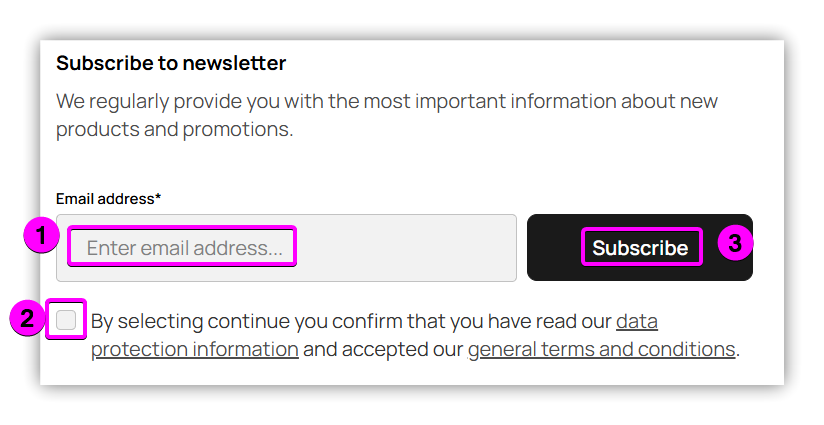Open the general terms and conditions link
The width and height of the screenshot is (824, 425).
(x=601, y=350)
